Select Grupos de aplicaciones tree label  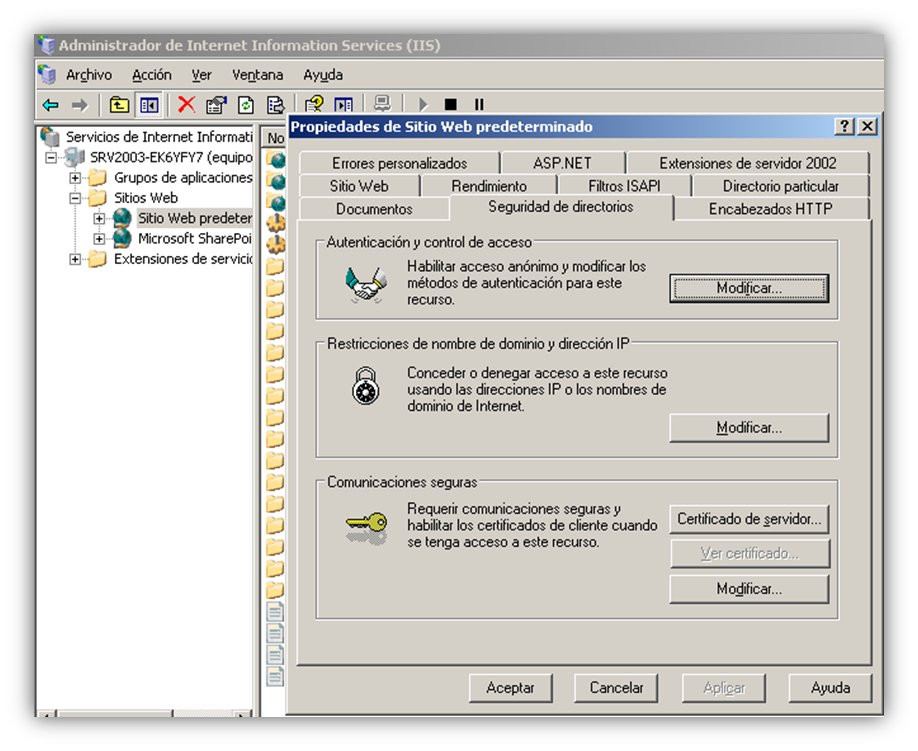[183, 177]
